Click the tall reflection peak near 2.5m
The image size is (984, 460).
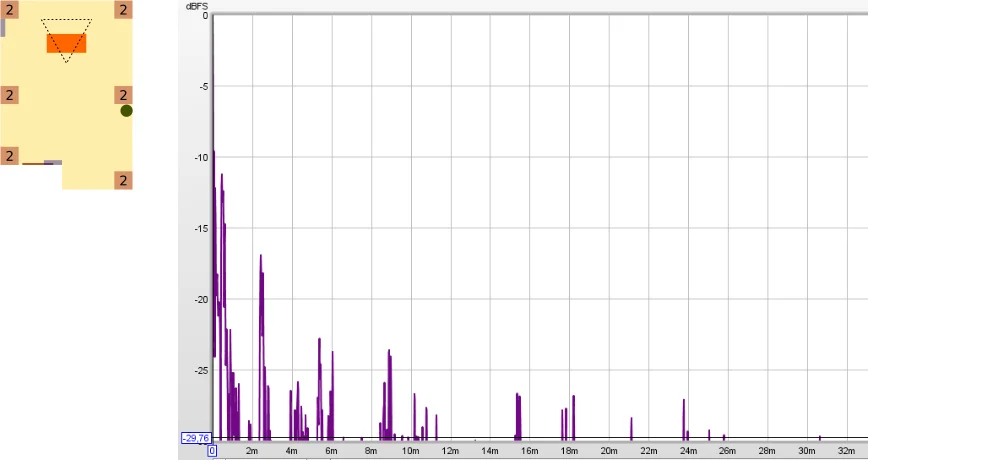(x=261, y=346)
